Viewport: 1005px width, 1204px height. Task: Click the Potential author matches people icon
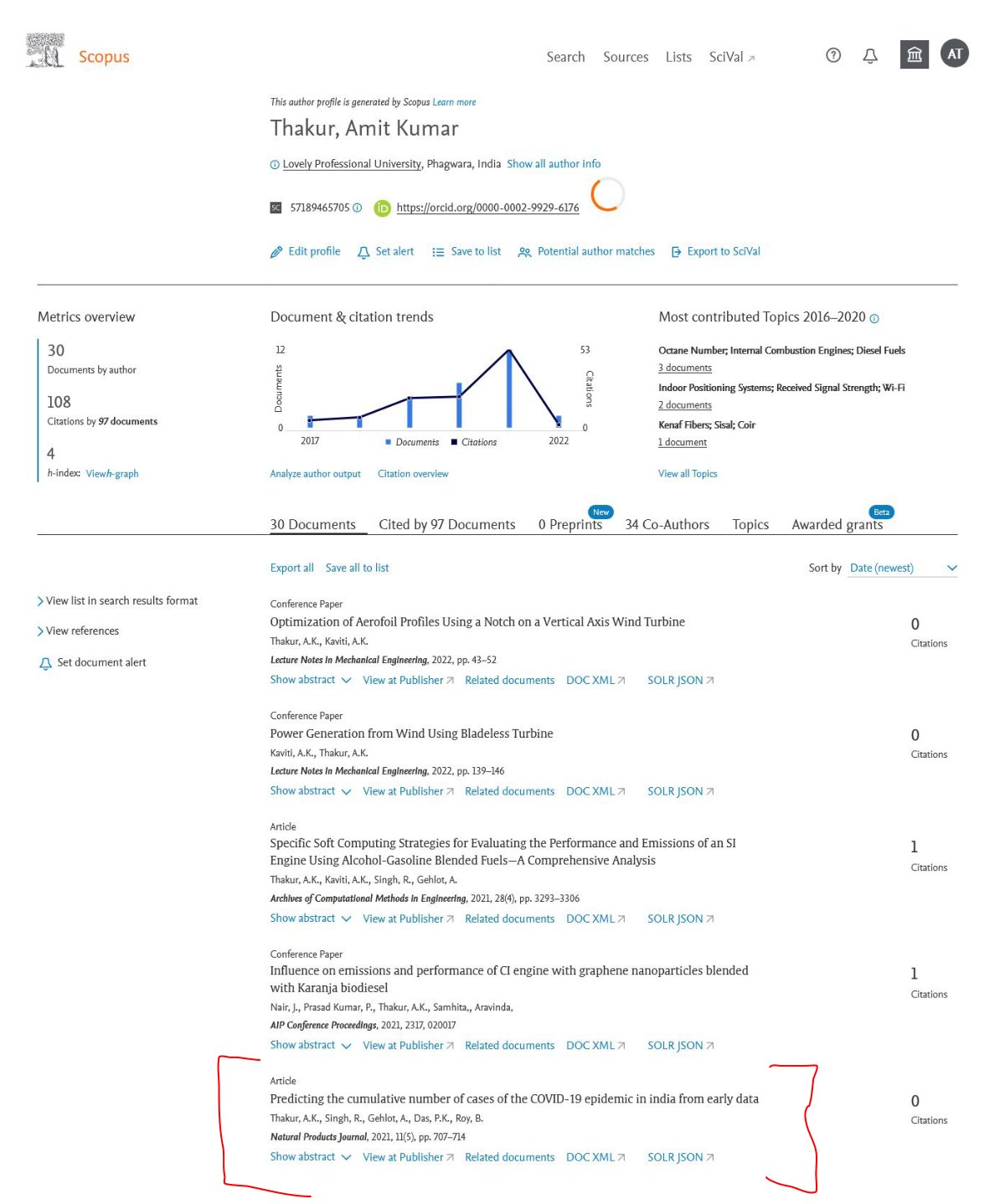click(524, 252)
